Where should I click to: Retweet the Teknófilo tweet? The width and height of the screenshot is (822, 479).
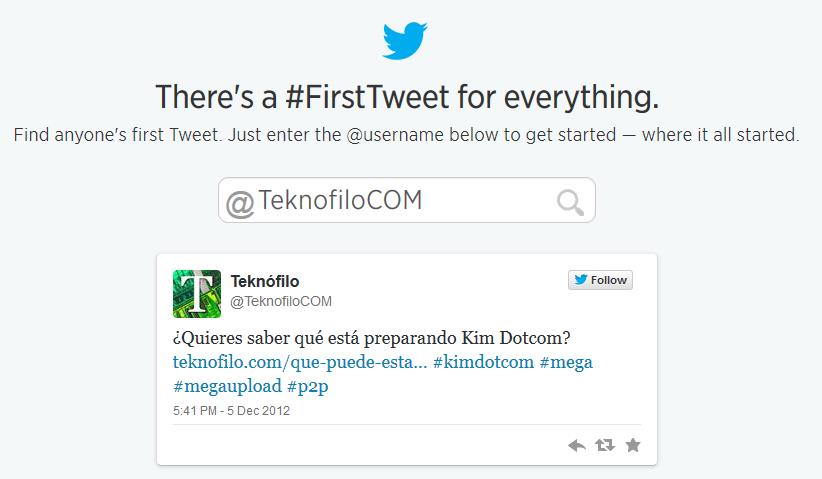[604, 445]
